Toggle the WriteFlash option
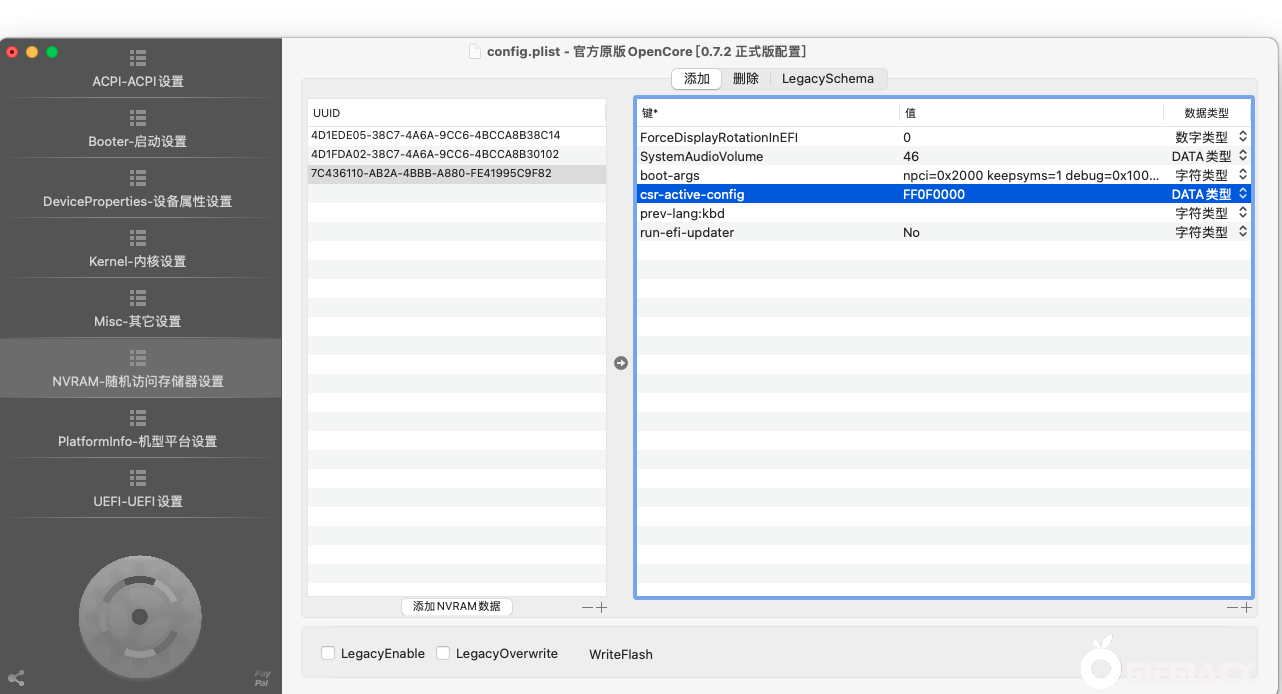 click(620, 654)
